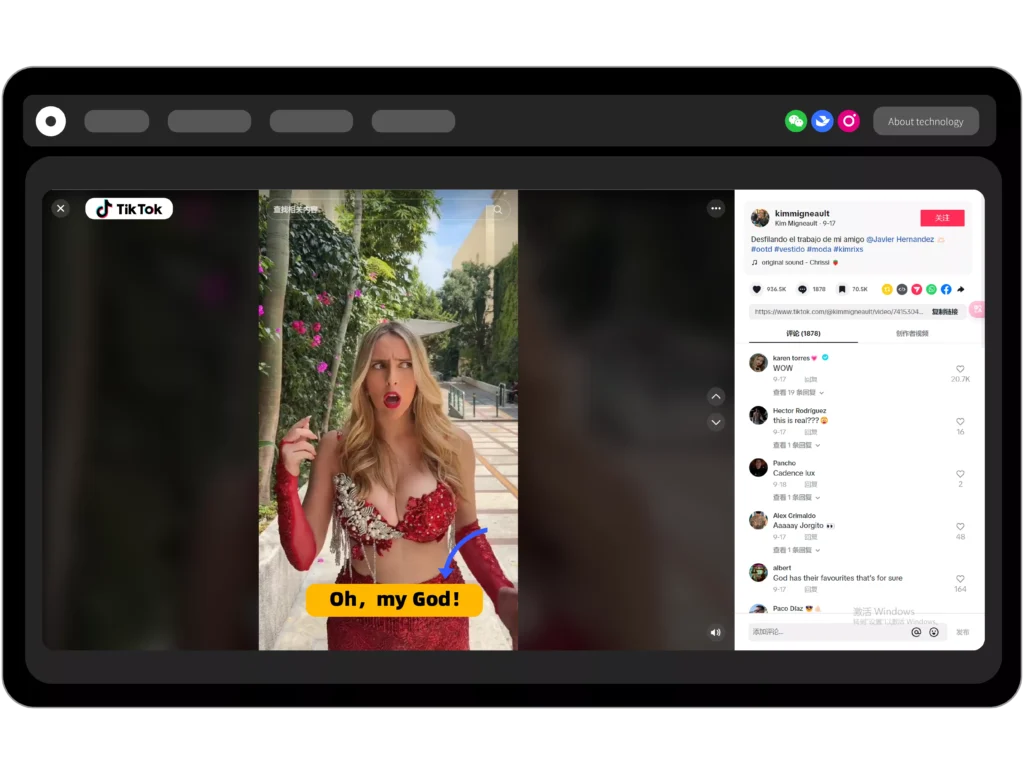The image size is (1024, 768).
Task: Click the green WeChat icon in header
Action: (795, 121)
